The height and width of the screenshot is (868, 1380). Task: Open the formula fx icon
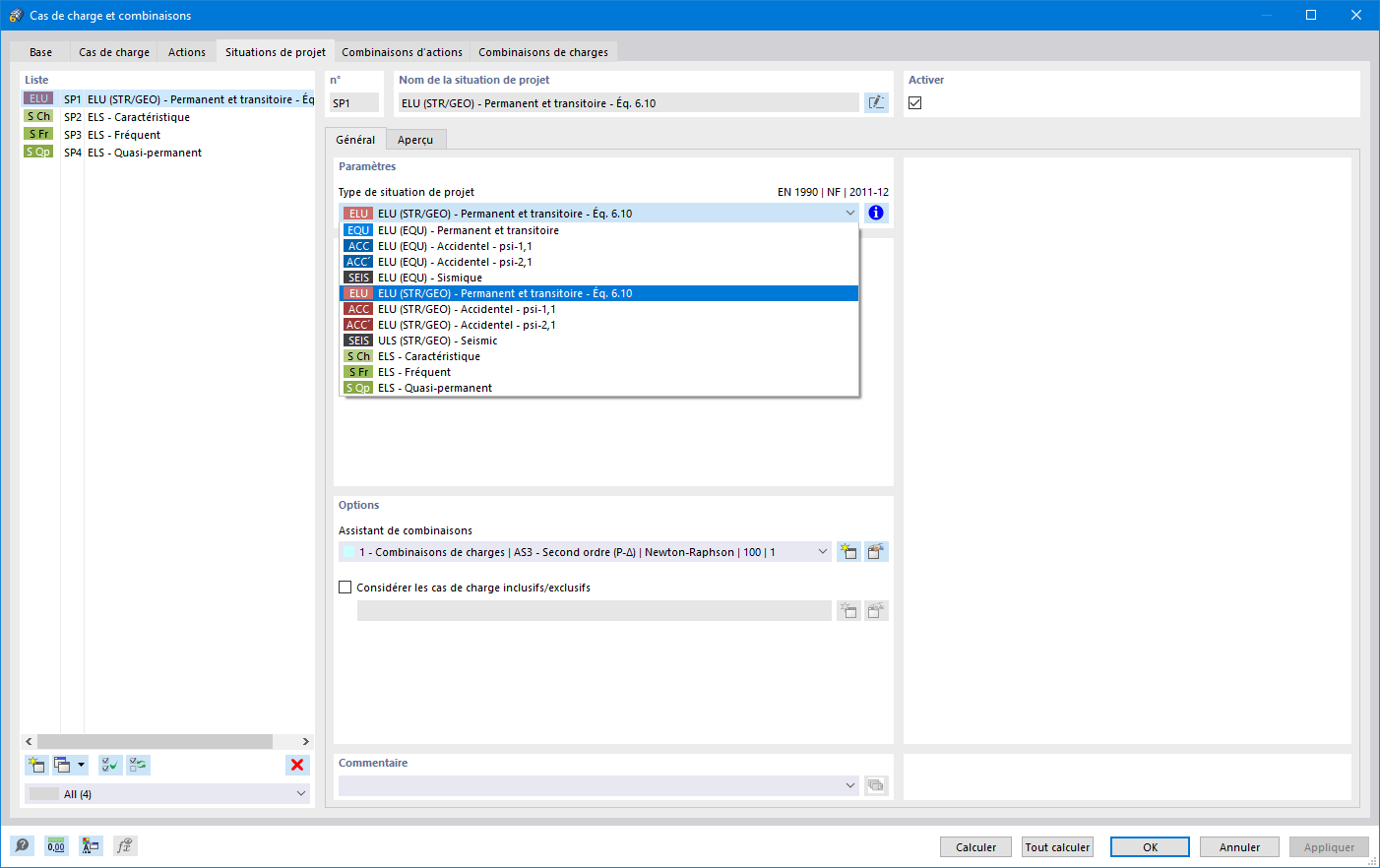tap(125, 845)
